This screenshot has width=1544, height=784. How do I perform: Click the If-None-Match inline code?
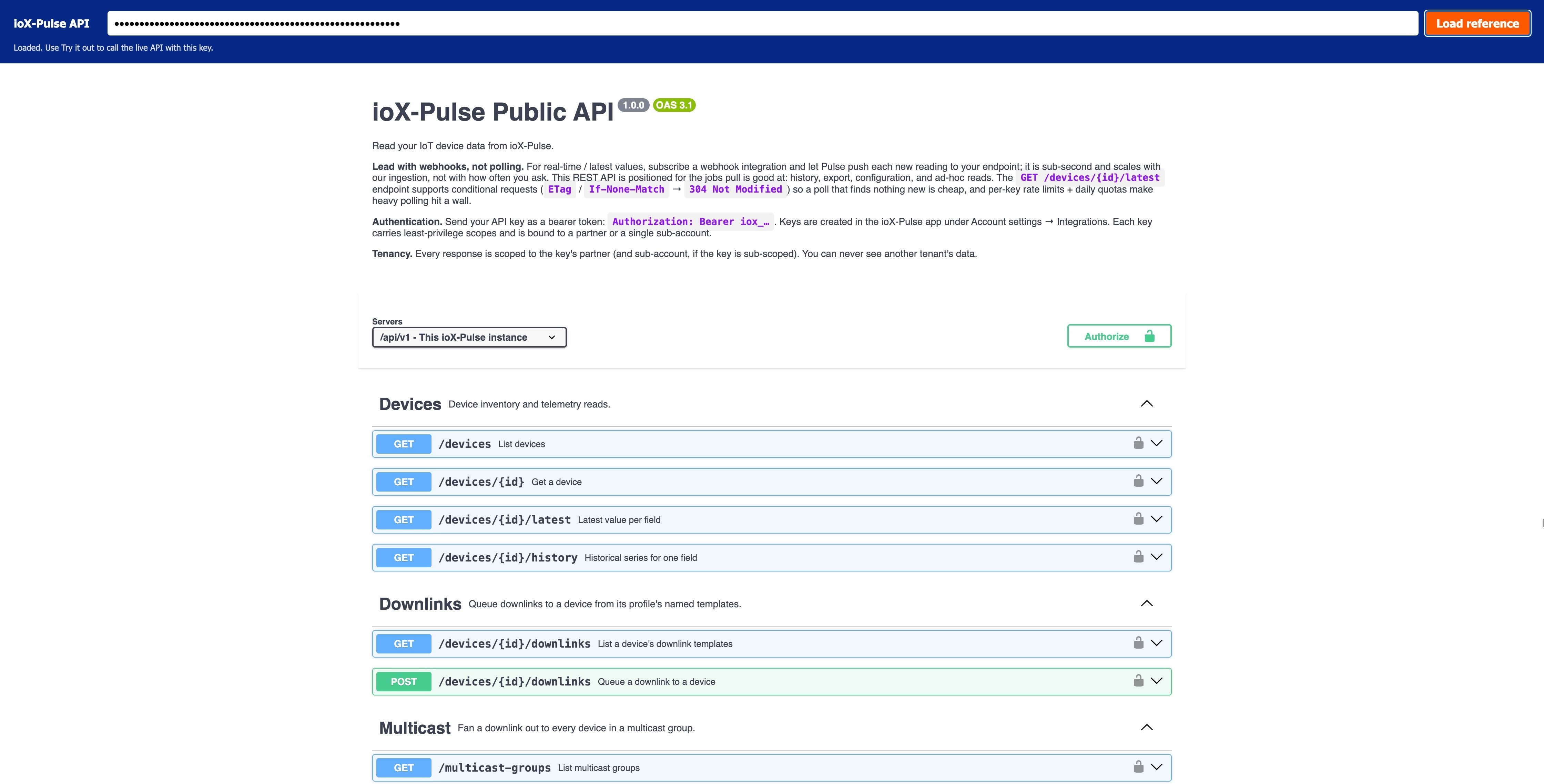tap(626, 189)
